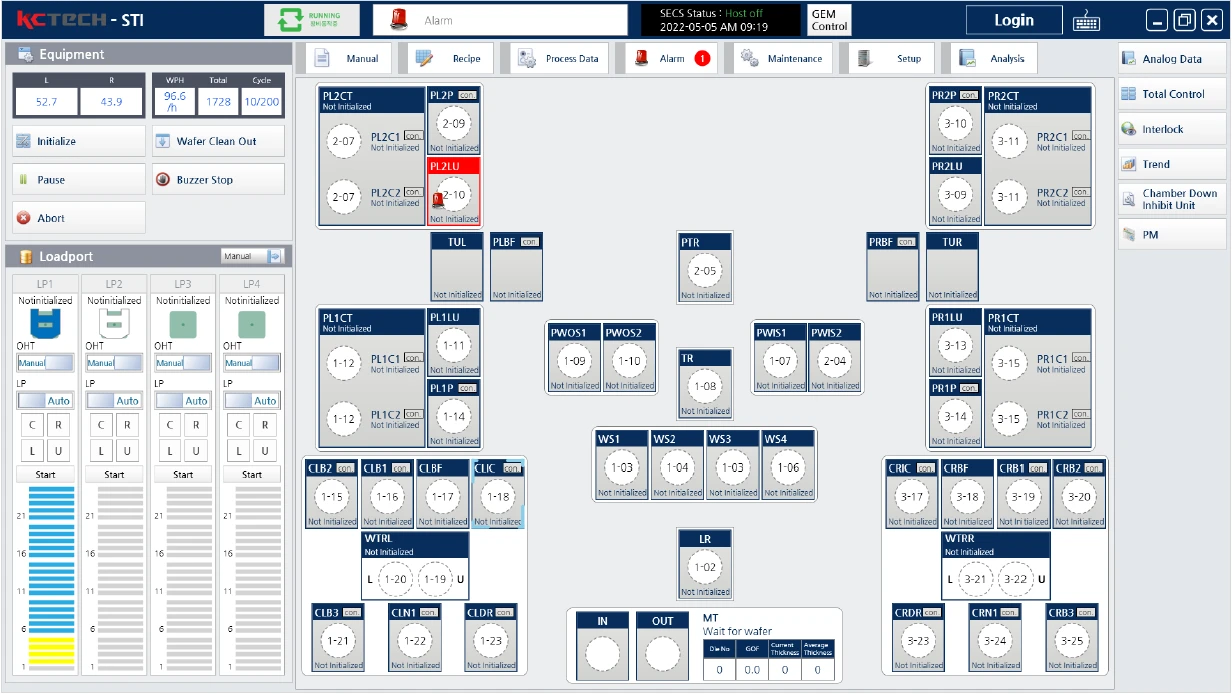Click the L field value 52.7
1232x694 pixels.
[x=46, y=102]
